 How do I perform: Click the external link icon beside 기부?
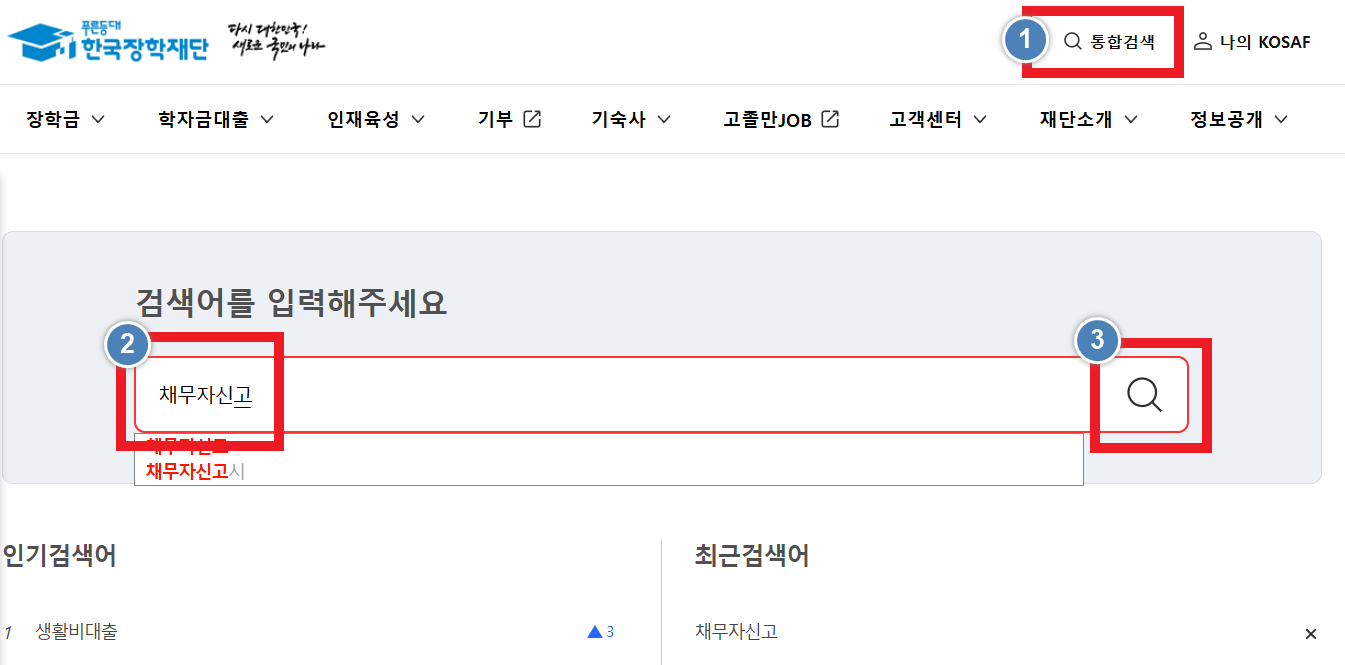531,117
